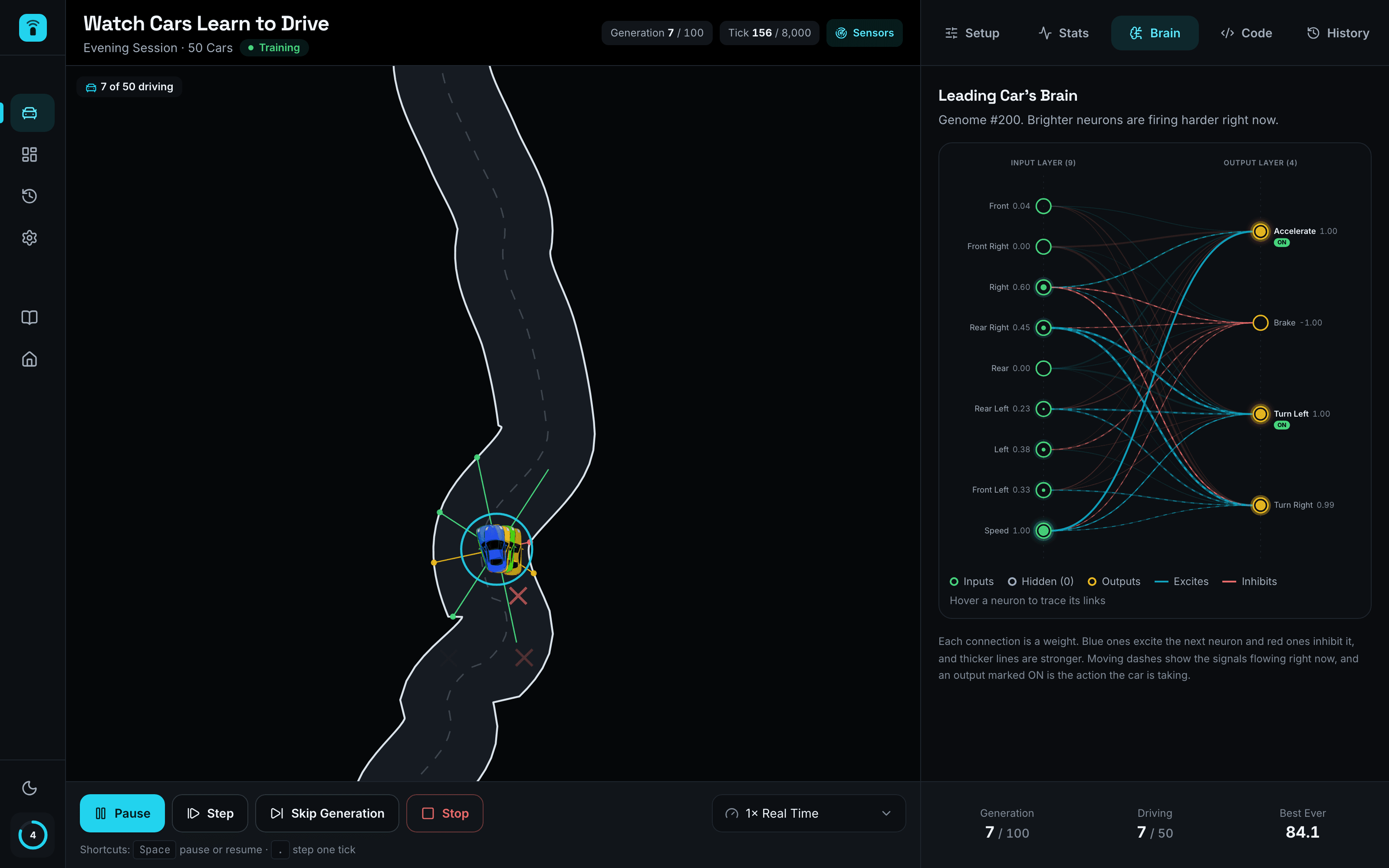The height and width of the screenshot is (868, 1389).
Task: Open the Code tab
Action: (1246, 33)
